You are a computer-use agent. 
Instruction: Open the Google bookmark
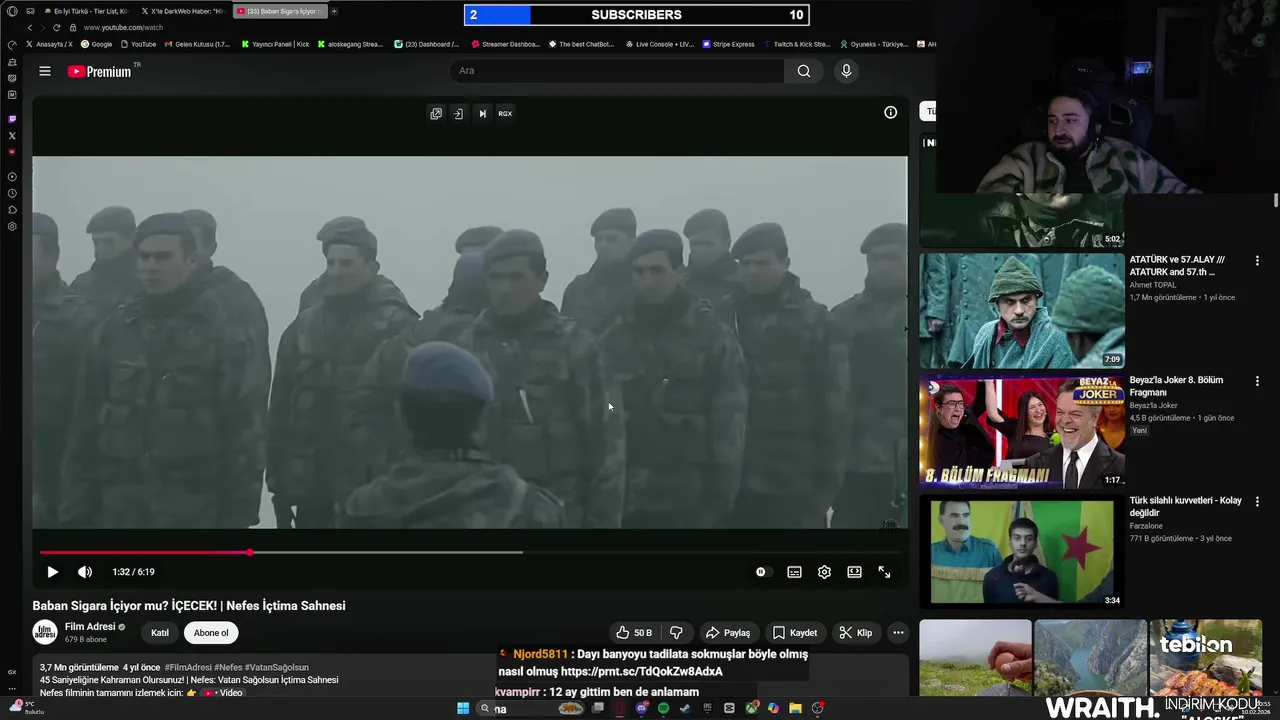[97, 44]
